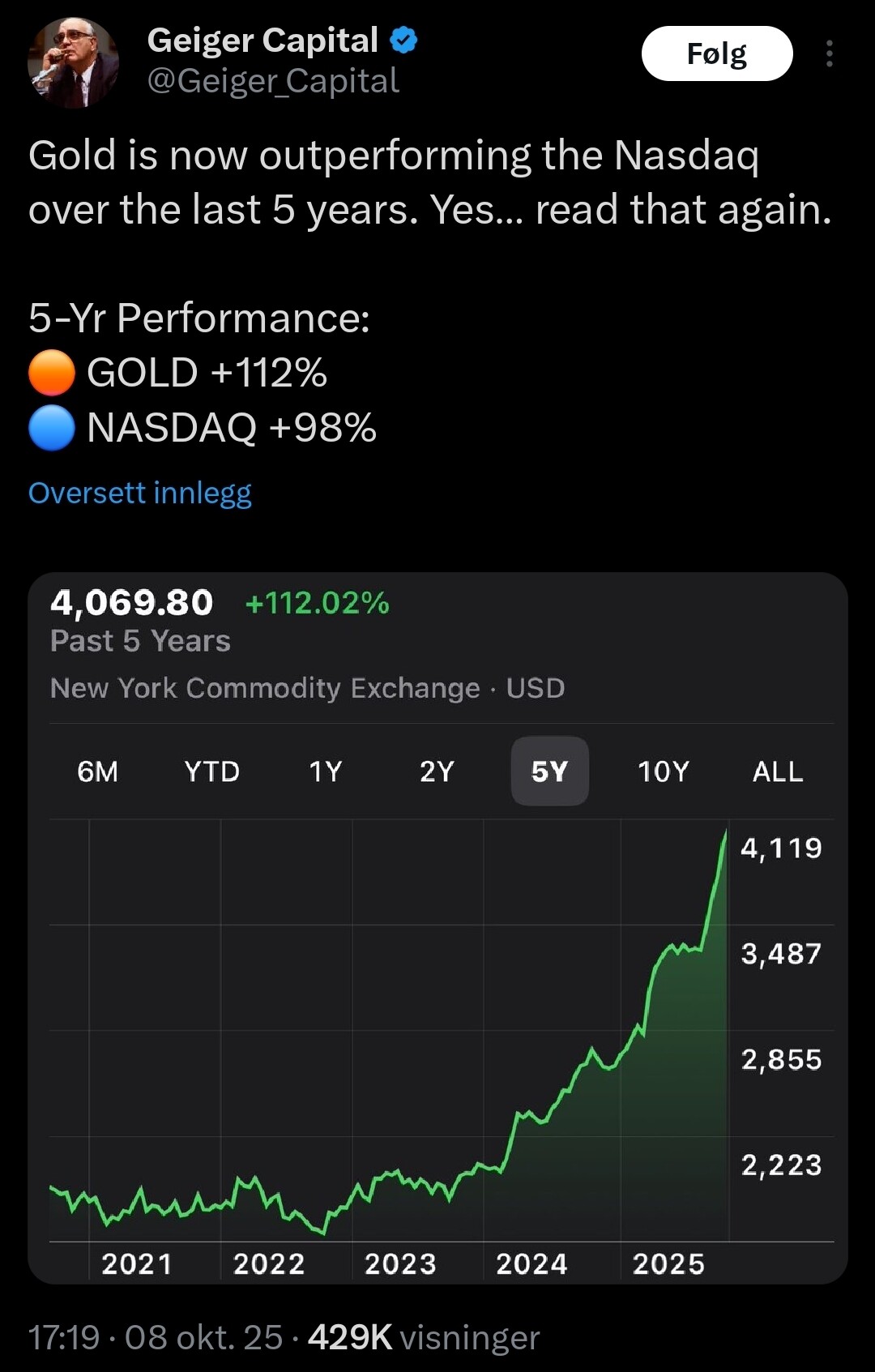Open the three-dot more options menu

click(x=829, y=53)
